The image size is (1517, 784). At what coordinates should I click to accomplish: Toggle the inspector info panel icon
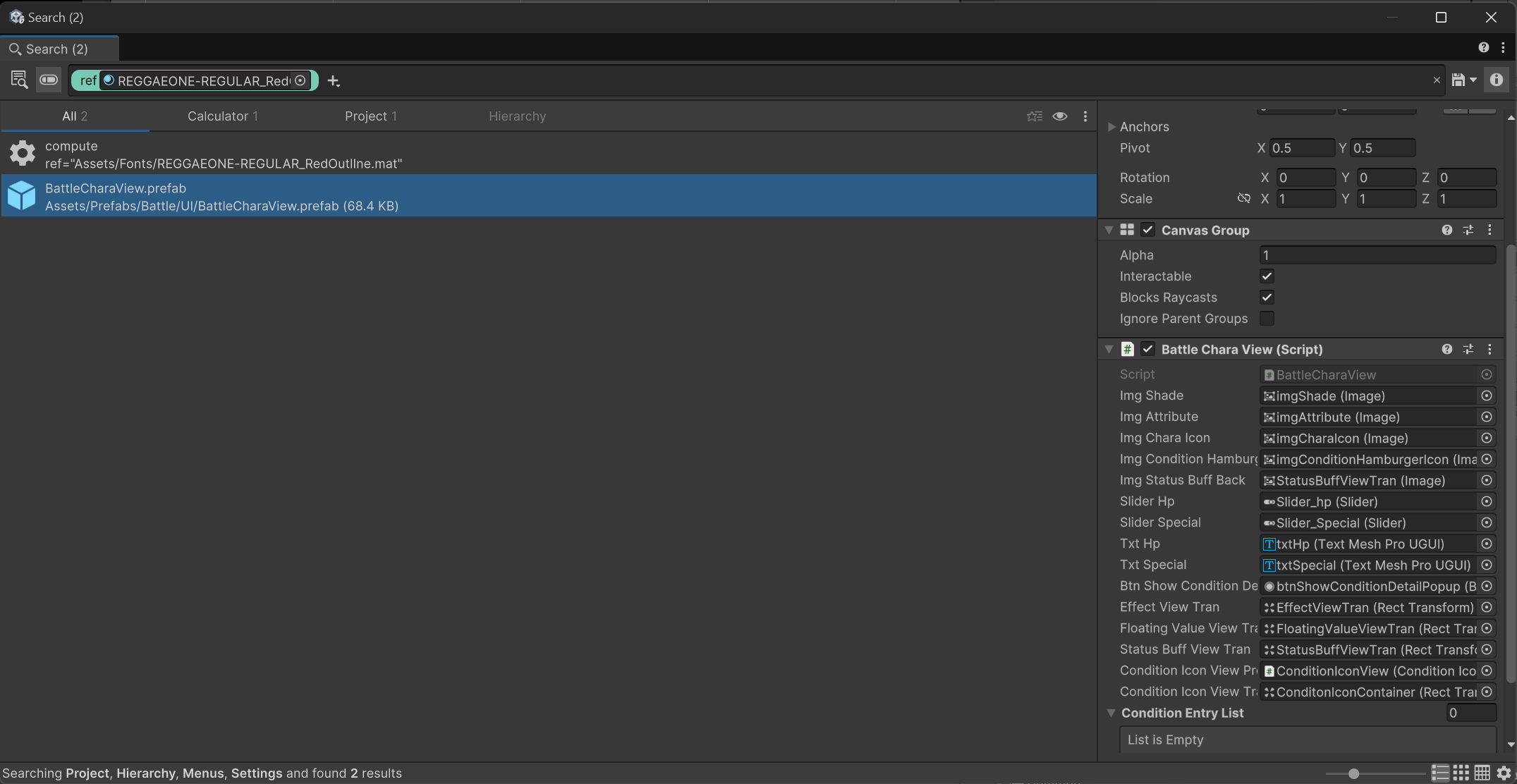1496,80
